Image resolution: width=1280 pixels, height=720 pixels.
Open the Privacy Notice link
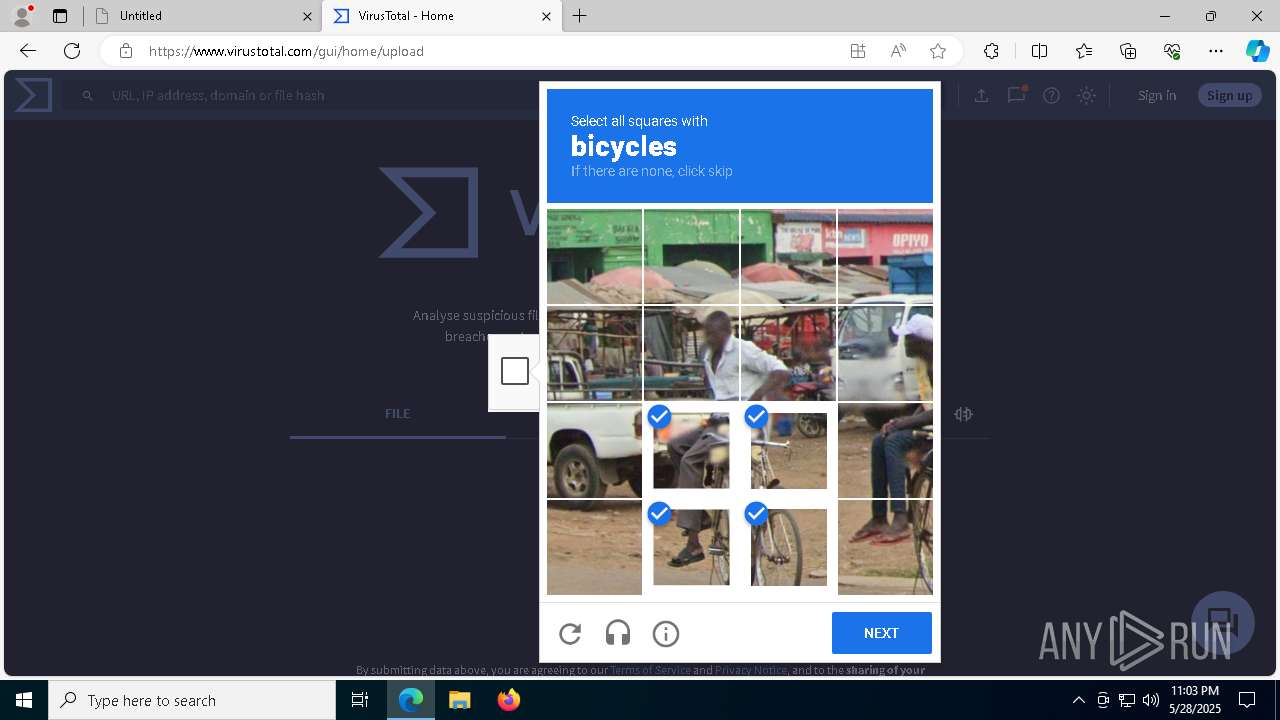tap(751, 670)
